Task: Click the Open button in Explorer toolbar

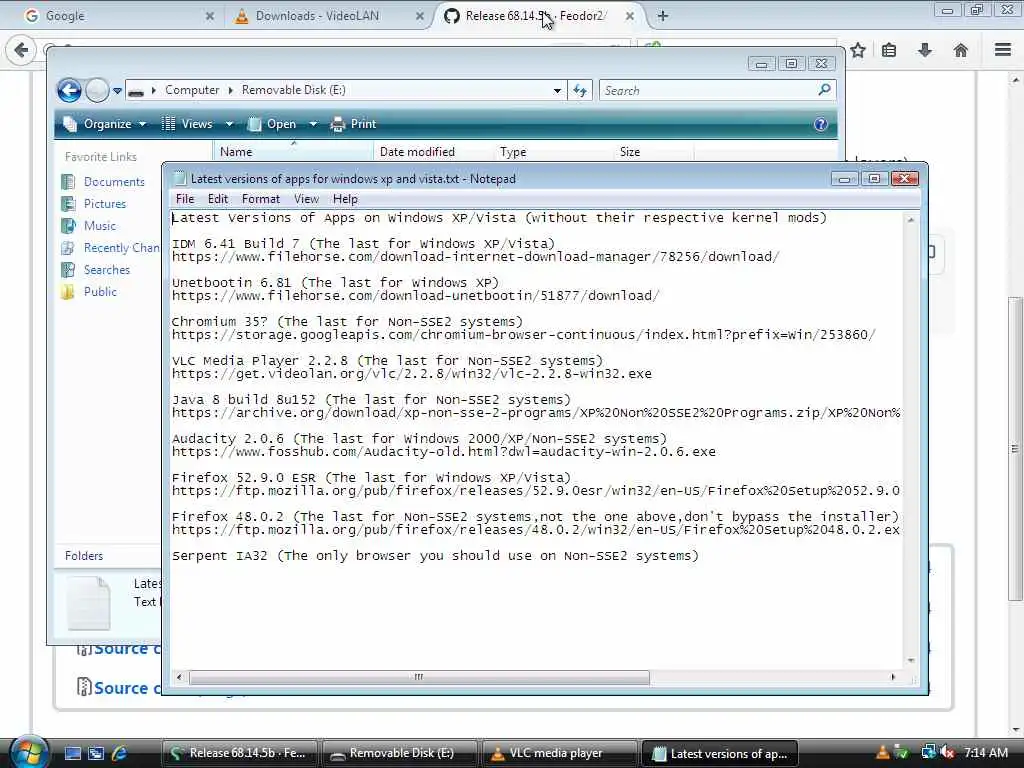Action: 272,124
